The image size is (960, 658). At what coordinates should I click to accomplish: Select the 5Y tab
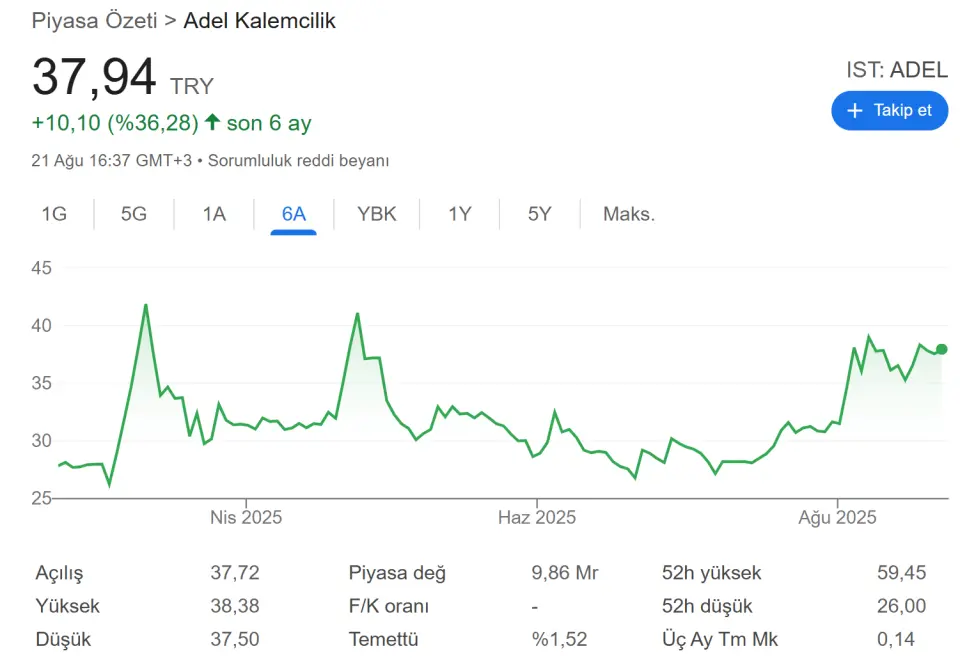coord(539,214)
